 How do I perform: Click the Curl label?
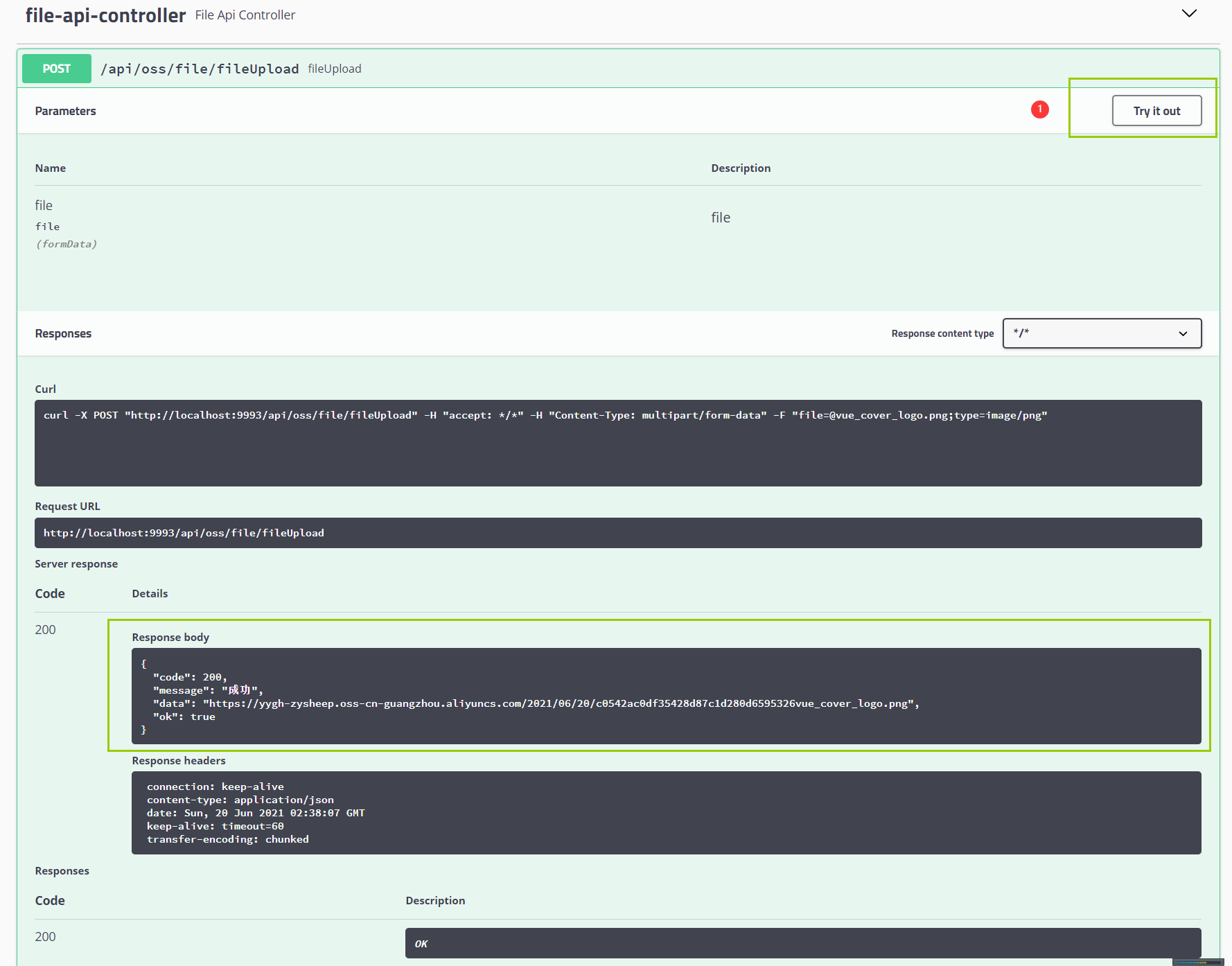(46, 389)
